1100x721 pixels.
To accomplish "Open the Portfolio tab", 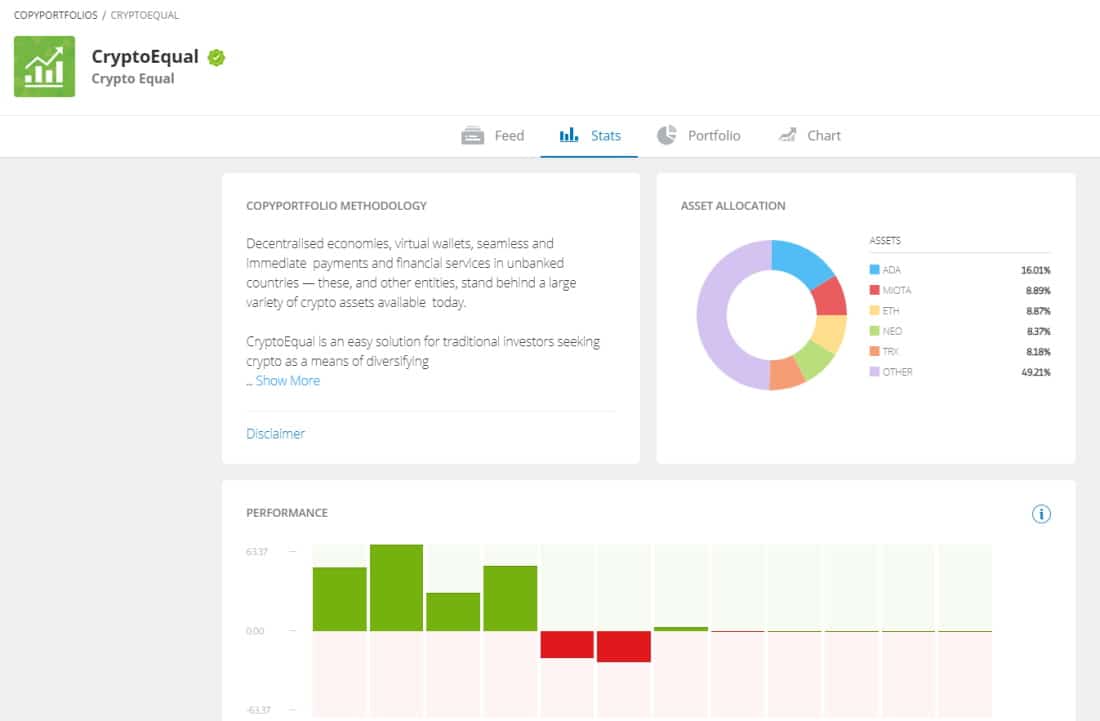I will point(699,135).
